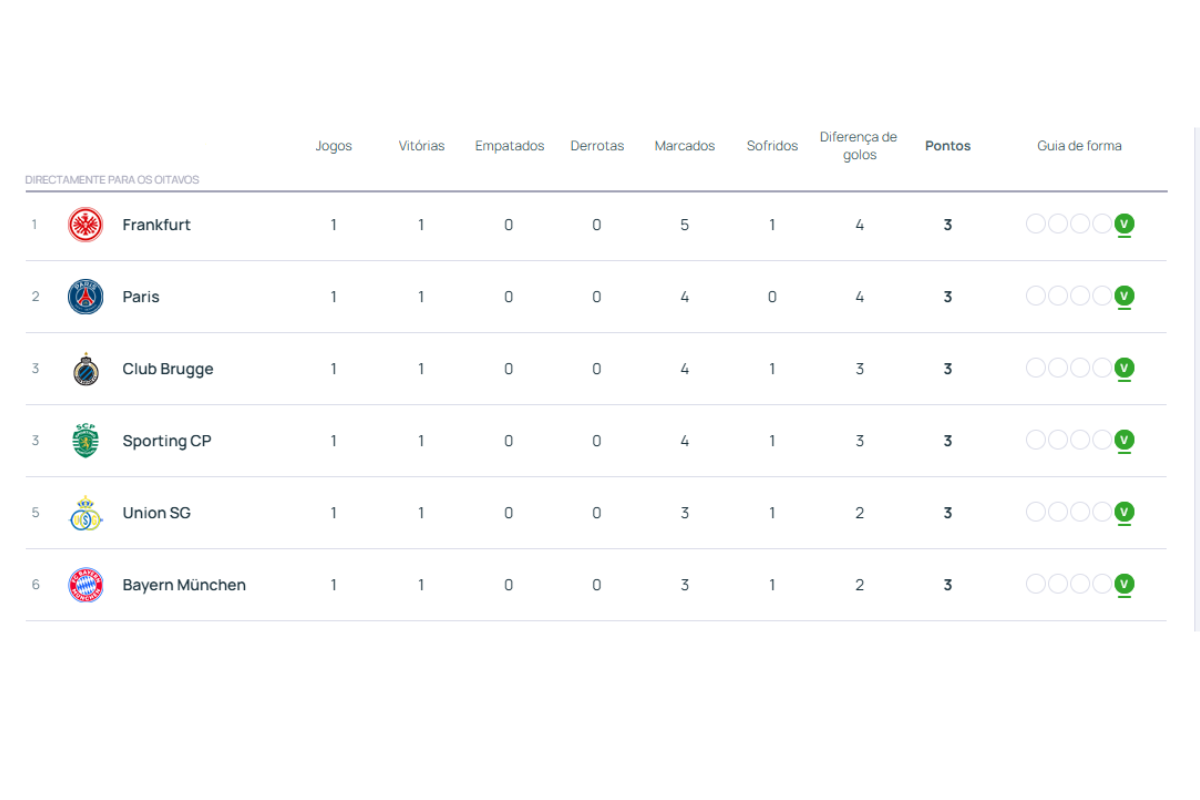Click the Sporting CP crest icon
The width and height of the screenshot is (1200, 800).
85,441
